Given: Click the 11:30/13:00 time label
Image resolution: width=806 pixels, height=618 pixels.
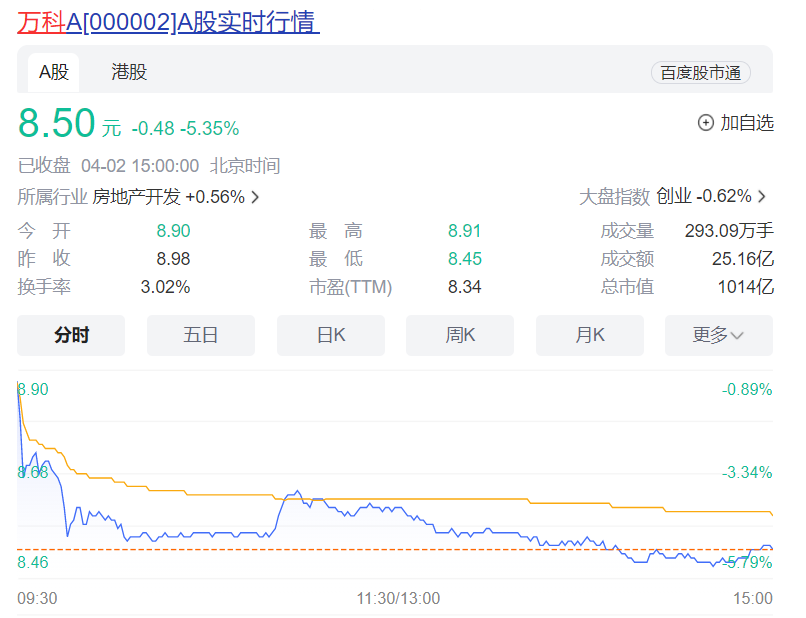Looking at the screenshot, I should (x=398, y=598).
